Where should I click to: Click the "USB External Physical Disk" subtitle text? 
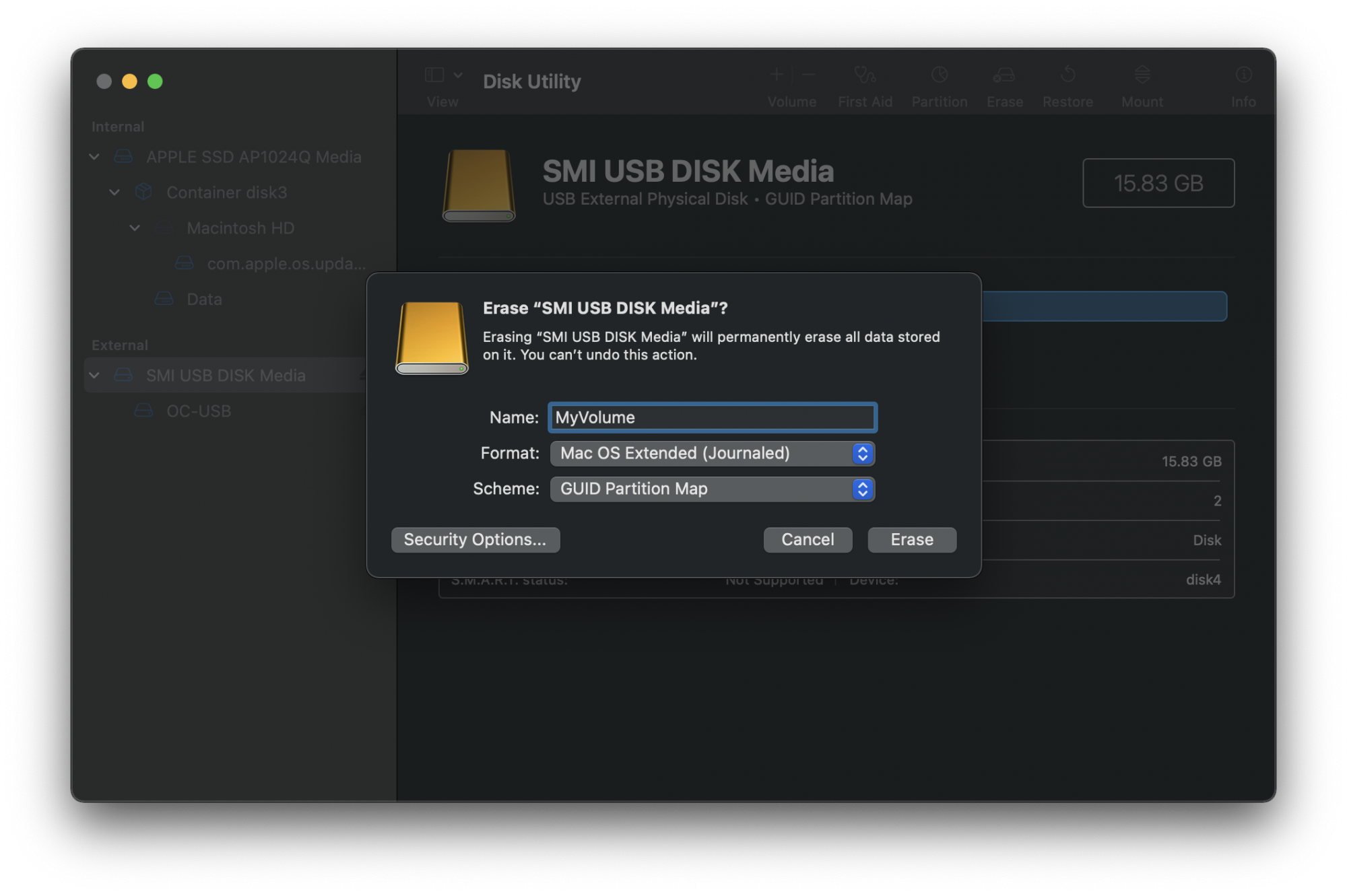click(x=645, y=199)
